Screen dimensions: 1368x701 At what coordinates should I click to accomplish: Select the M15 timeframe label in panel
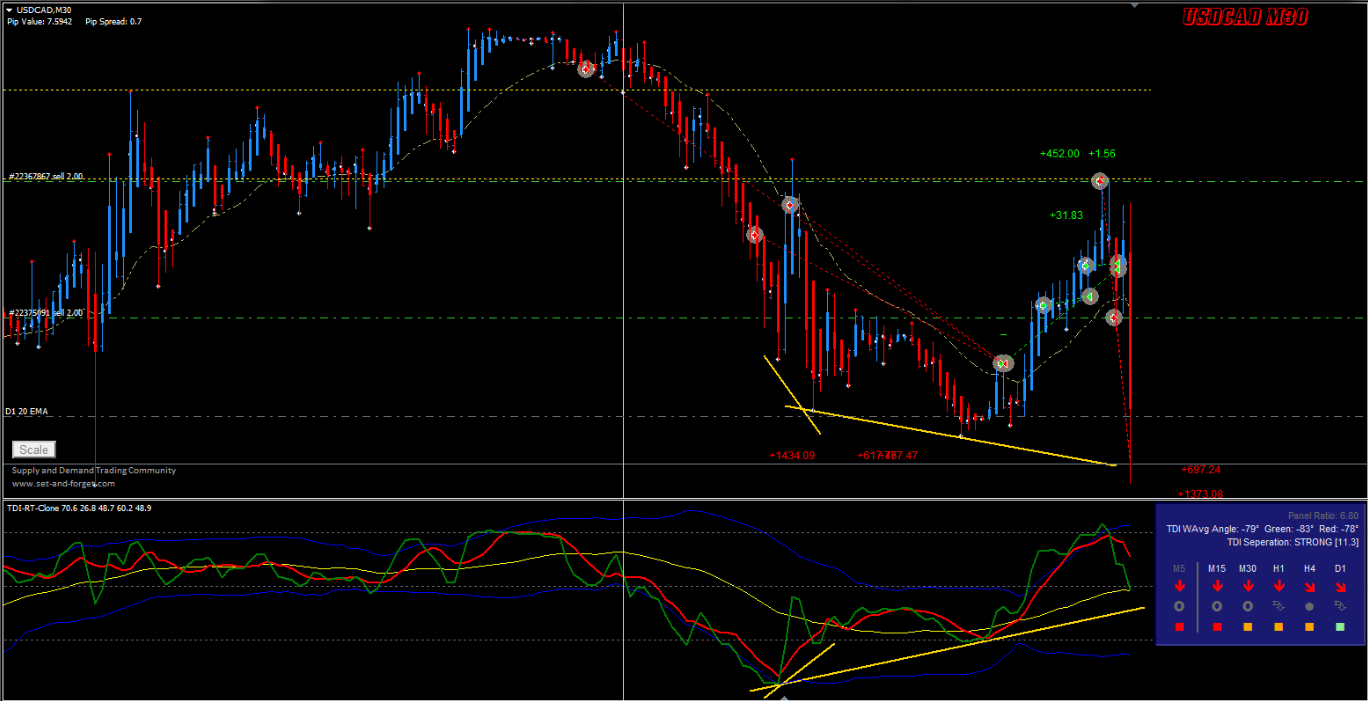click(x=1217, y=569)
